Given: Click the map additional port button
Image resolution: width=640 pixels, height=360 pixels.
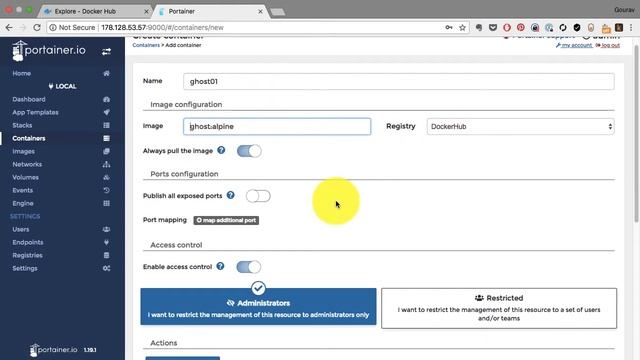Looking at the screenshot, I should click(226, 220).
